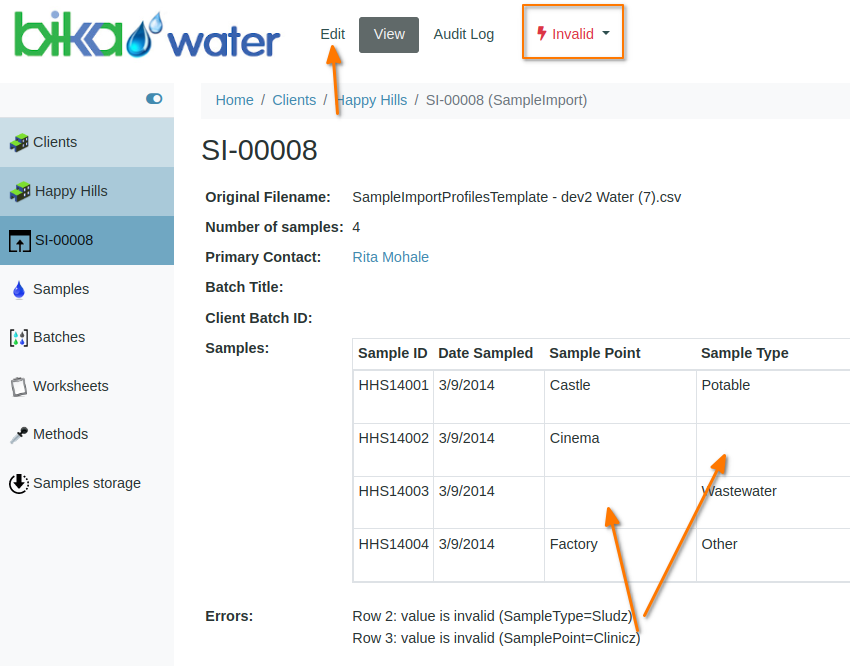
Task: Click the Sample Type column header
Action: (744, 353)
